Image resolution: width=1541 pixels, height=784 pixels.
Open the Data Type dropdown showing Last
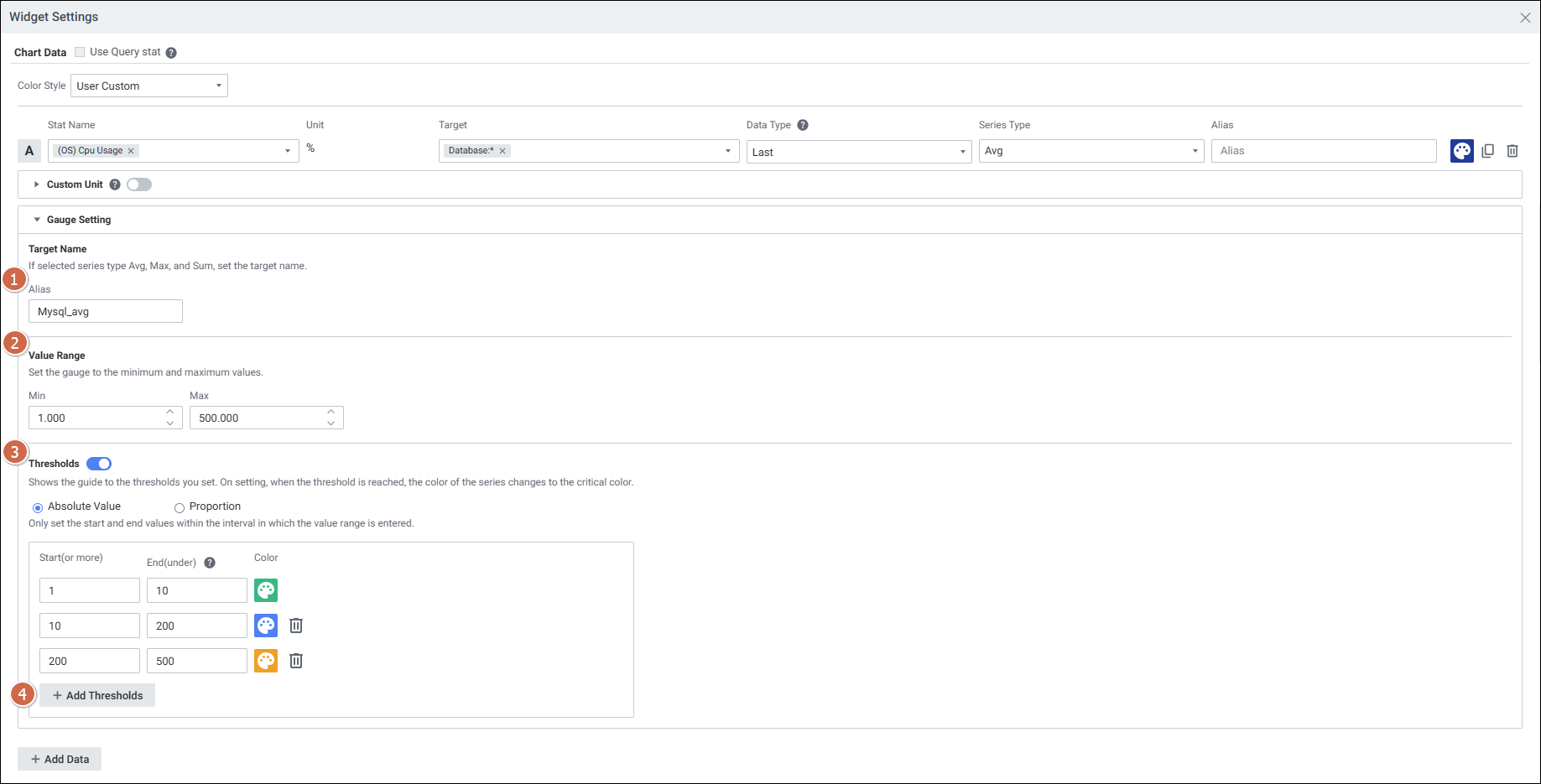(858, 152)
